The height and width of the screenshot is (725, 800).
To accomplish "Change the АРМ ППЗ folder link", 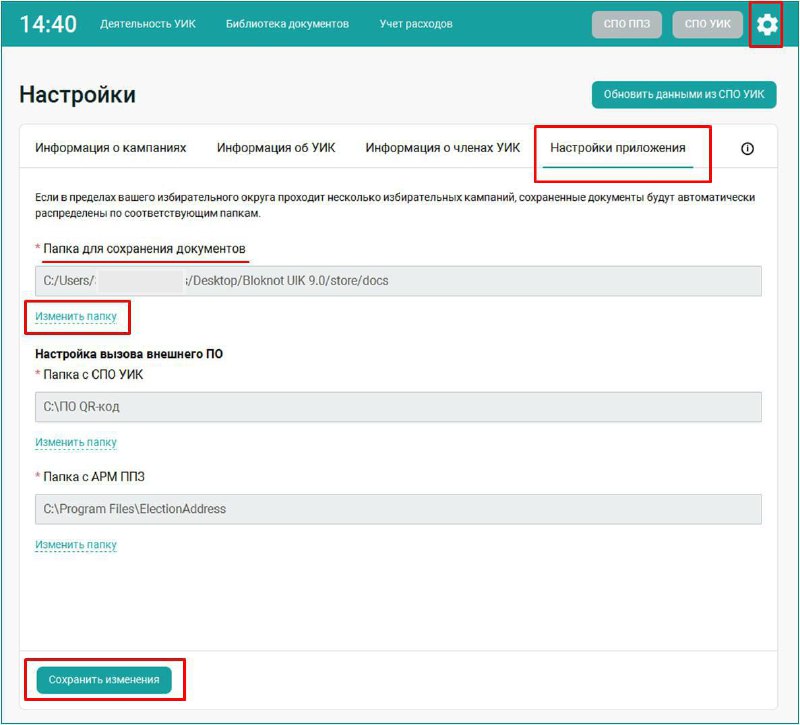I will point(76,545).
